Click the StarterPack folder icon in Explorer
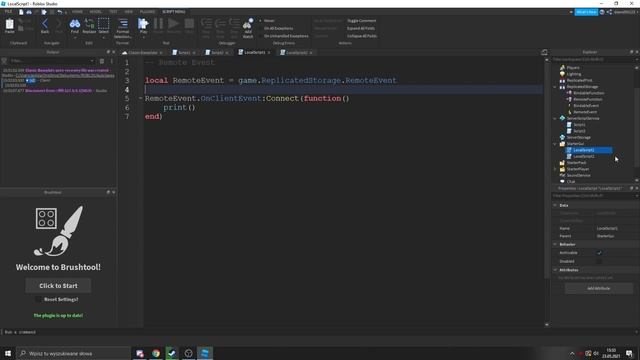Image resolution: width=640 pixels, height=360 pixels. click(562, 162)
